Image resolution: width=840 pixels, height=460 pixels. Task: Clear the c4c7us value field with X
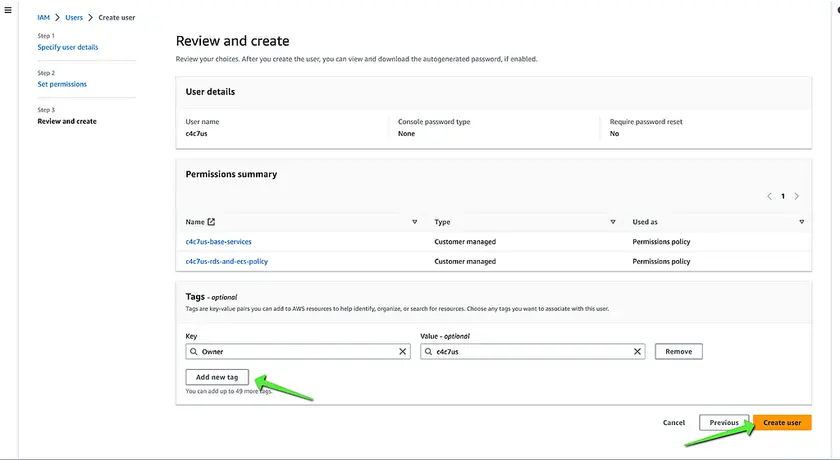point(637,351)
